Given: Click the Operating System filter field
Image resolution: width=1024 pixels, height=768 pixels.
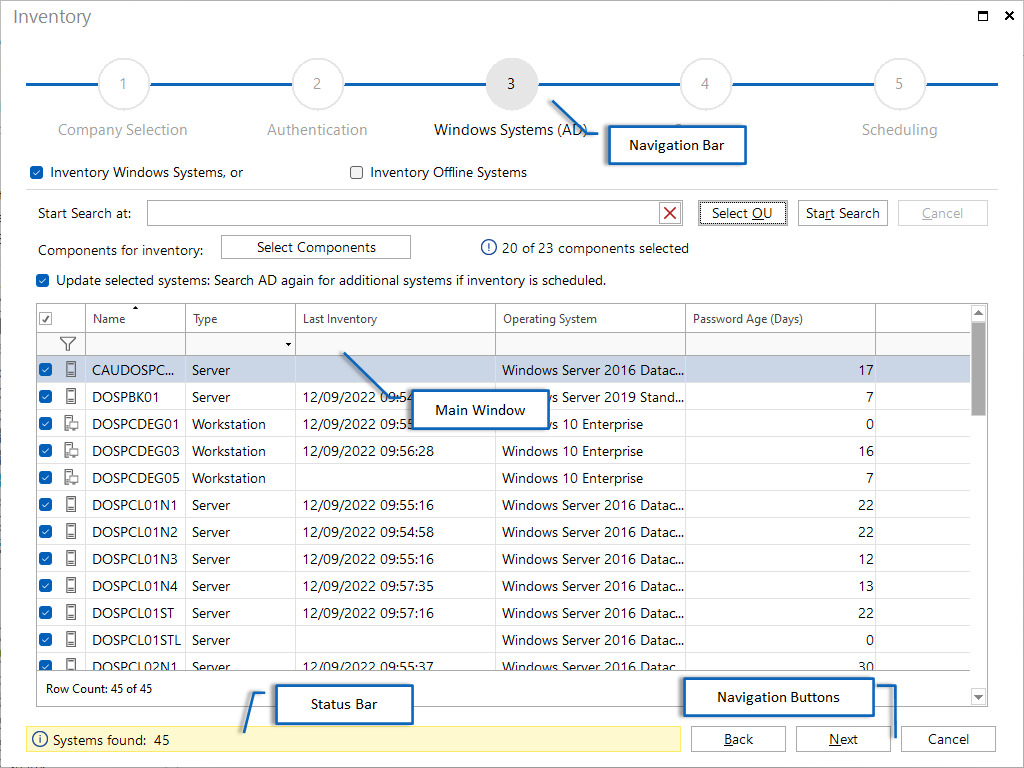Looking at the screenshot, I should [590, 344].
